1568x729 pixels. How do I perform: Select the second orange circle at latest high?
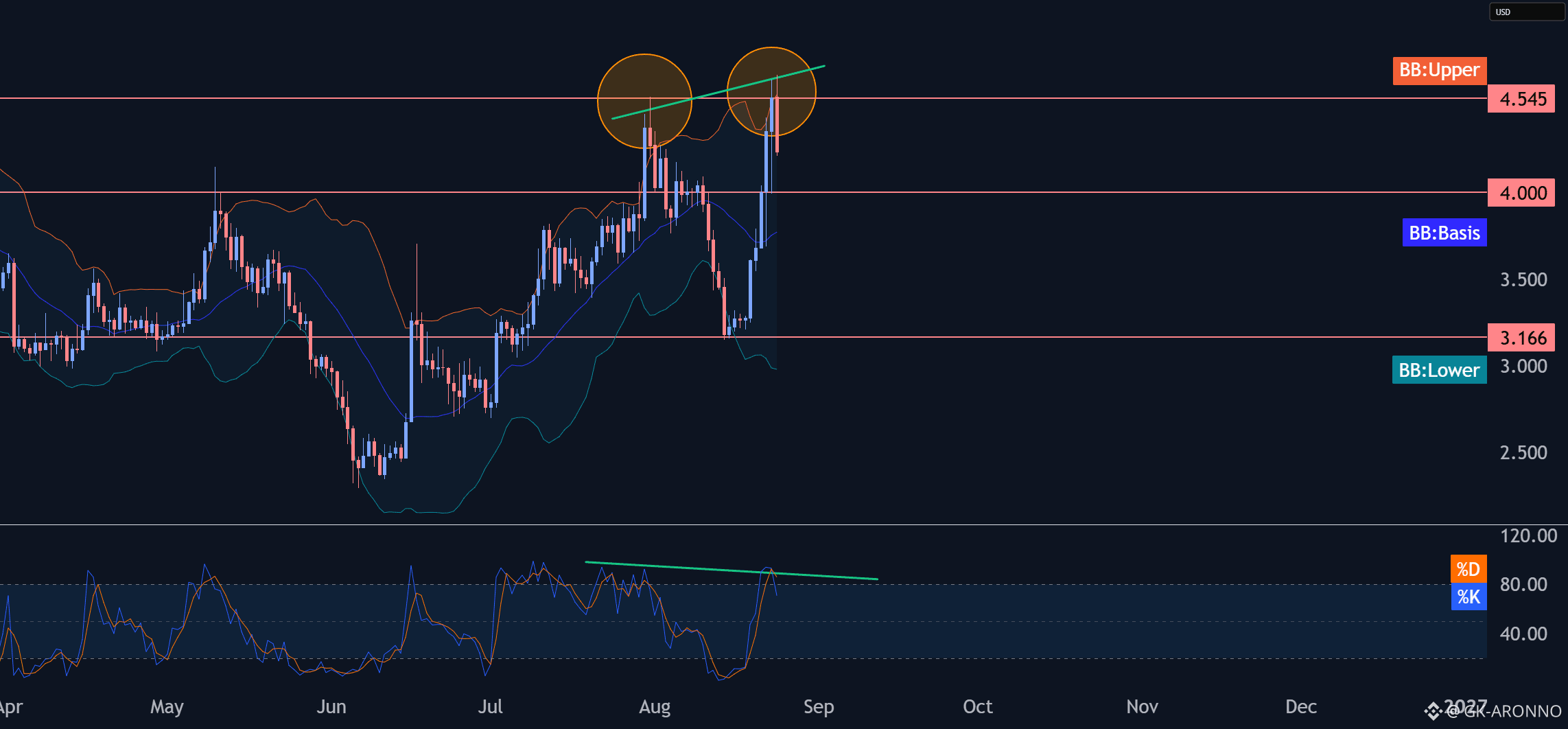[771, 91]
